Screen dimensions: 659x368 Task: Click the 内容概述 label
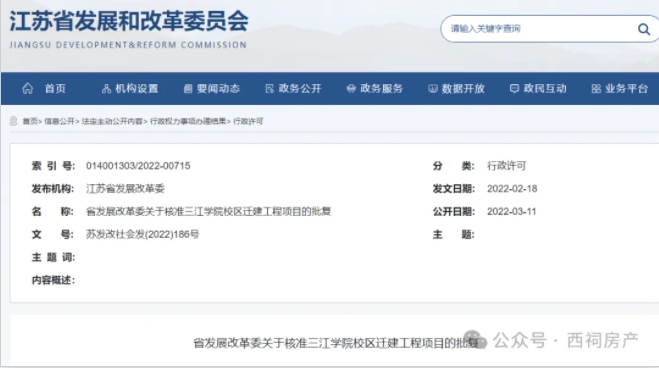pyautogui.click(x=53, y=280)
